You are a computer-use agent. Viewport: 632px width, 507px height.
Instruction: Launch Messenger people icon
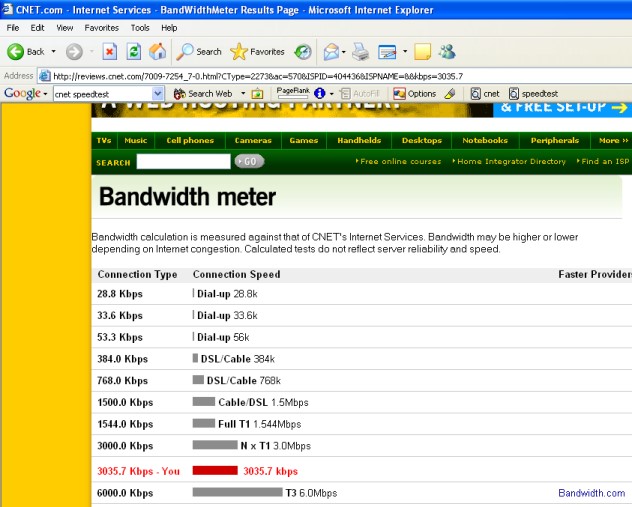pos(447,52)
